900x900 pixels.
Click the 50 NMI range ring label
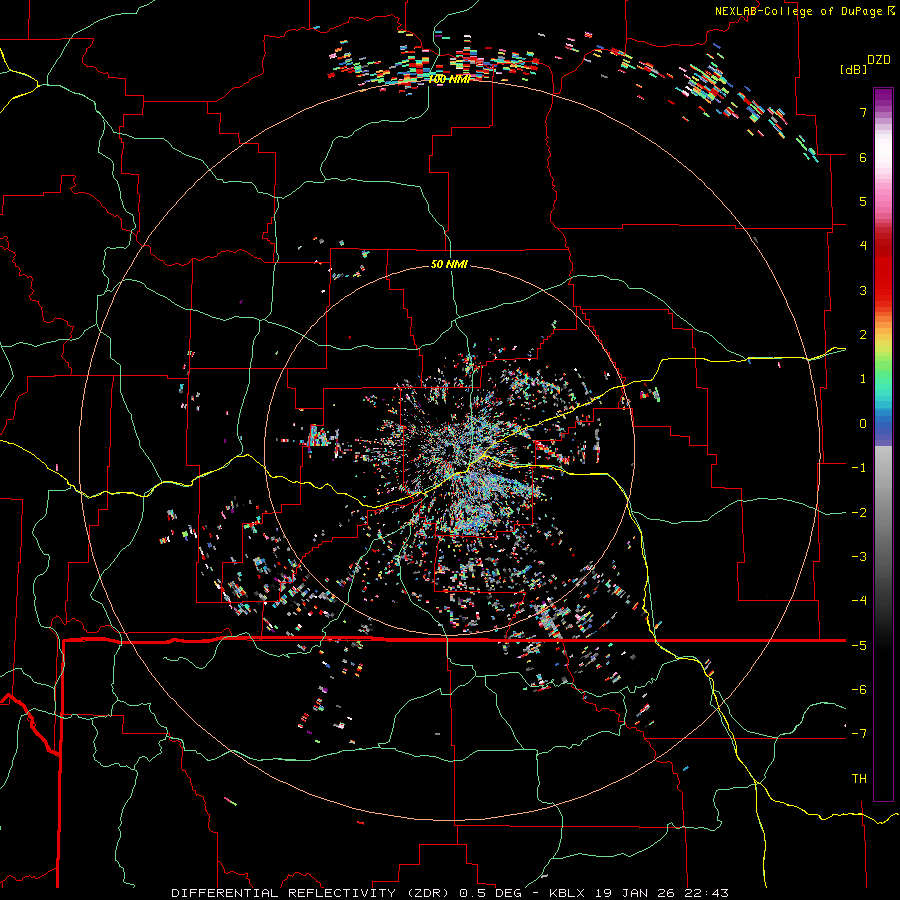click(449, 264)
